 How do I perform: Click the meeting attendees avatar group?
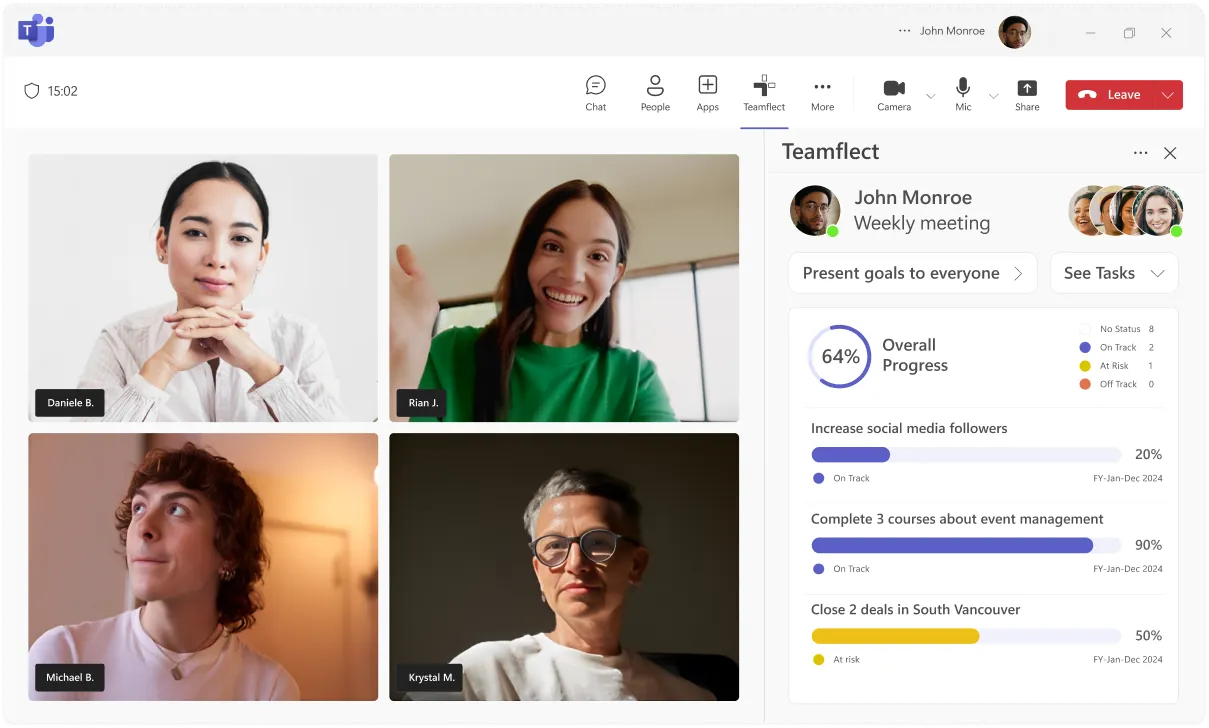pos(1126,210)
